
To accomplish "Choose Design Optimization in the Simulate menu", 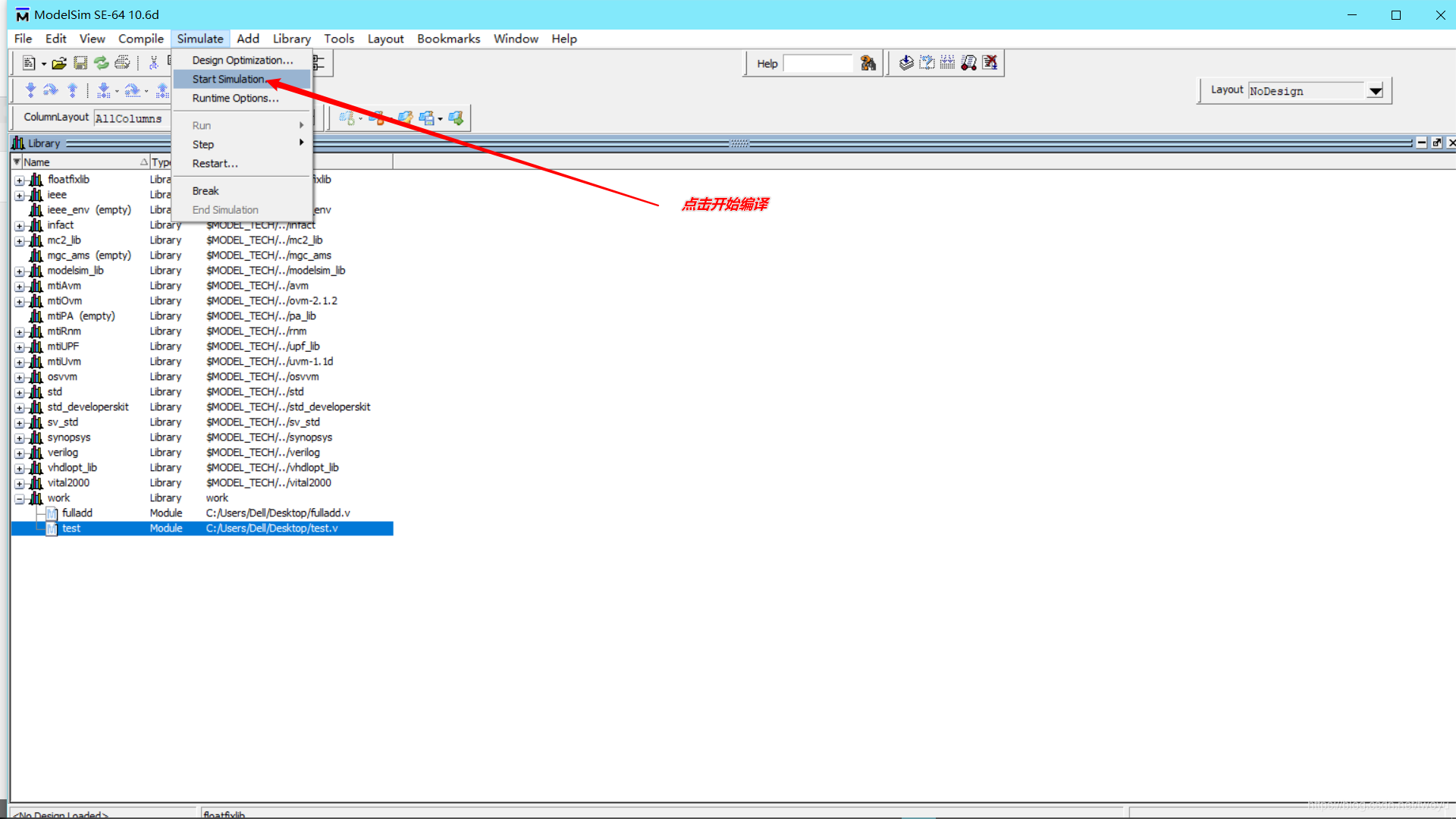I will [x=242, y=60].
